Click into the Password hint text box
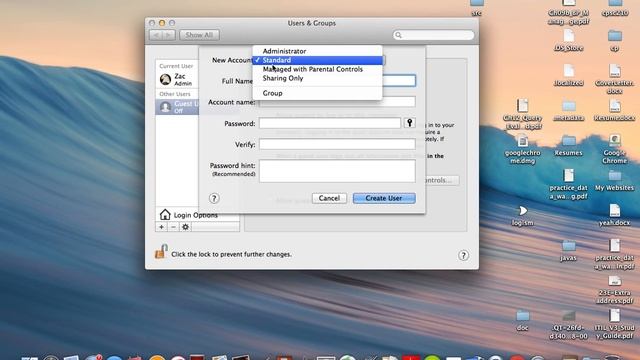Viewport: 640px width, 360px height. coord(337,171)
